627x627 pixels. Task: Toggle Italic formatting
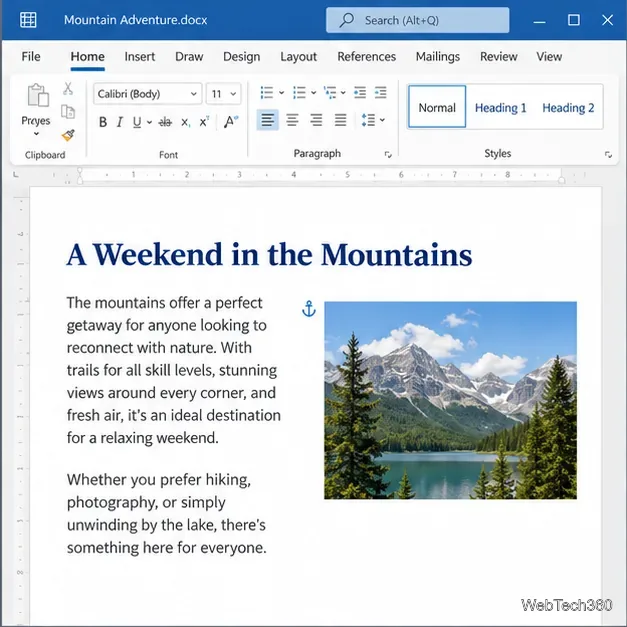pos(120,122)
